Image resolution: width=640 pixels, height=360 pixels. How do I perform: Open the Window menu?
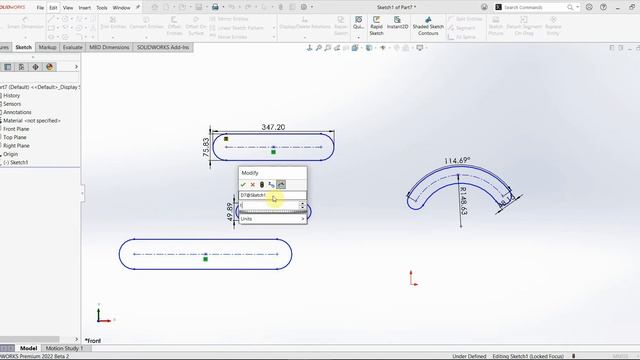pos(121,7)
